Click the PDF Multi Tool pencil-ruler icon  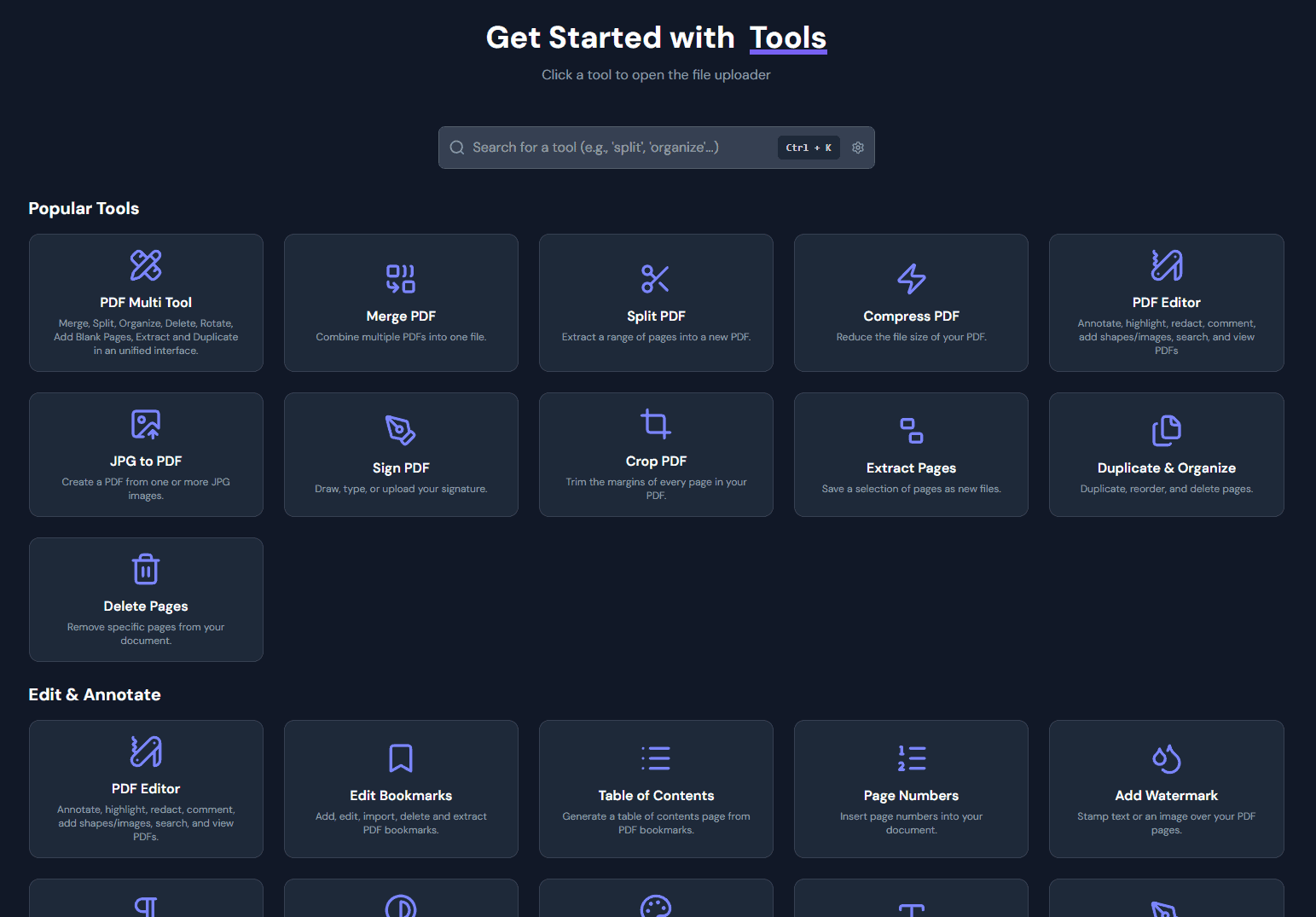146,265
